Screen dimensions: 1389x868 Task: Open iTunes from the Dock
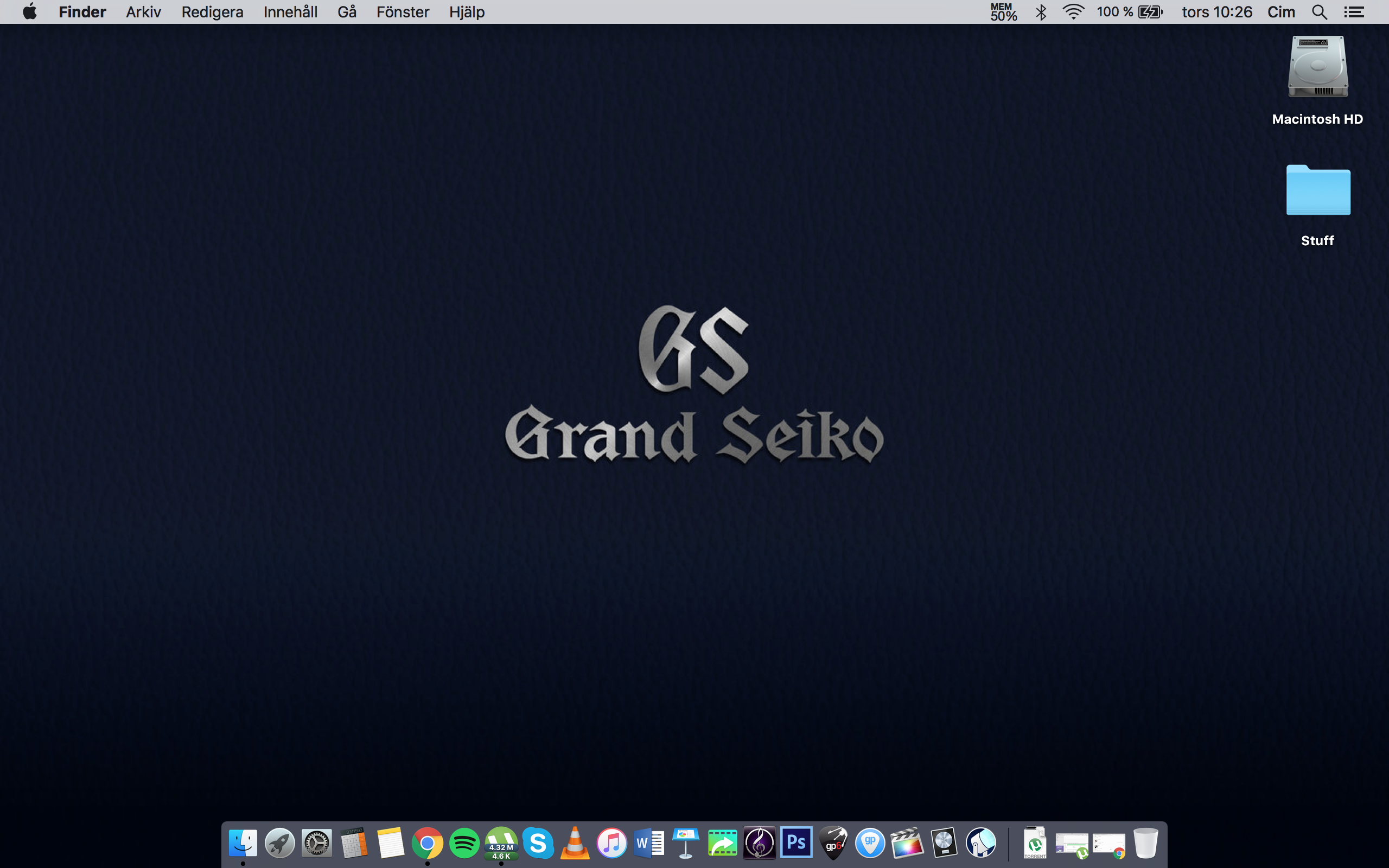(x=612, y=843)
